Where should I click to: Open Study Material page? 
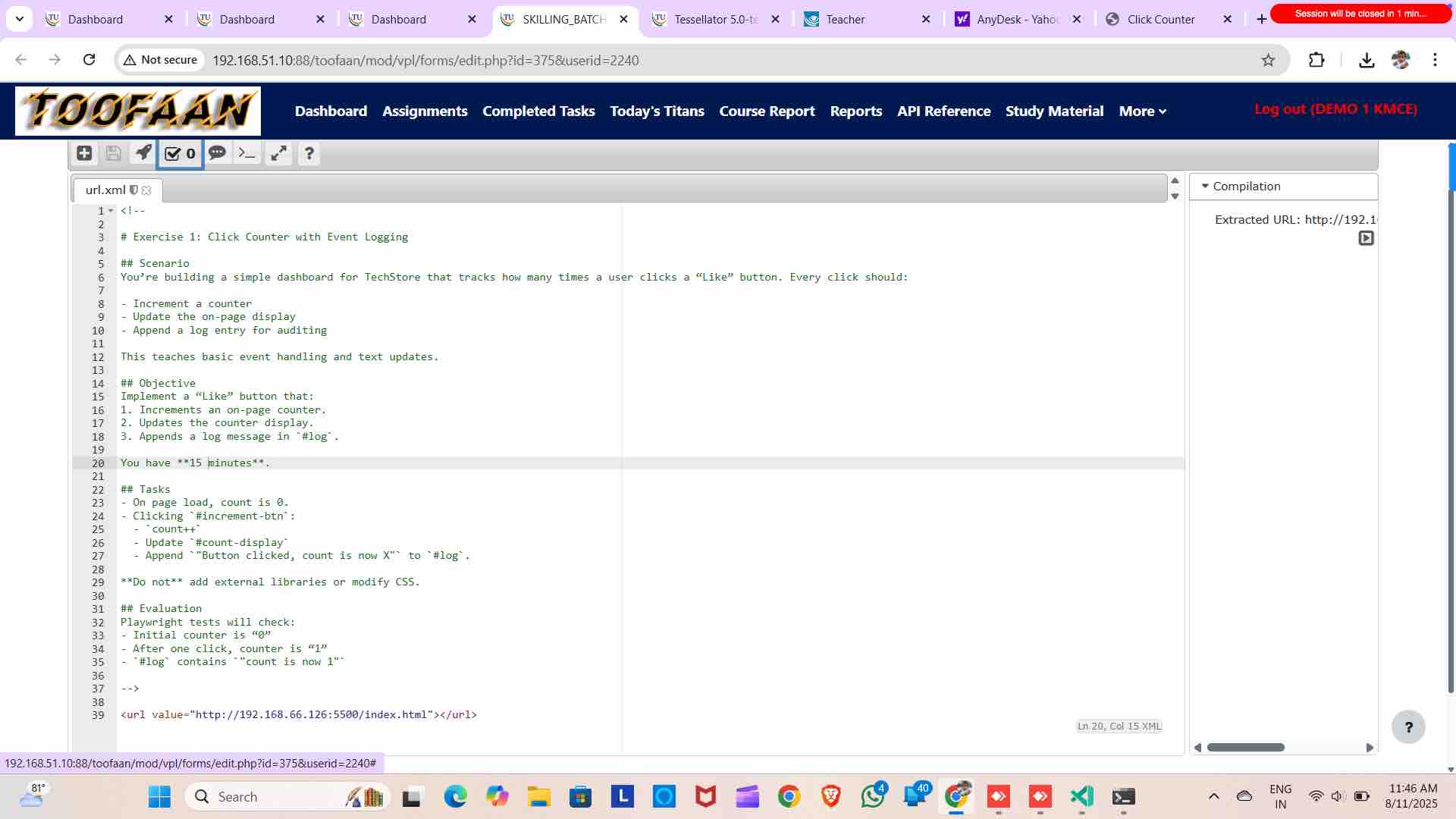[x=1054, y=111]
